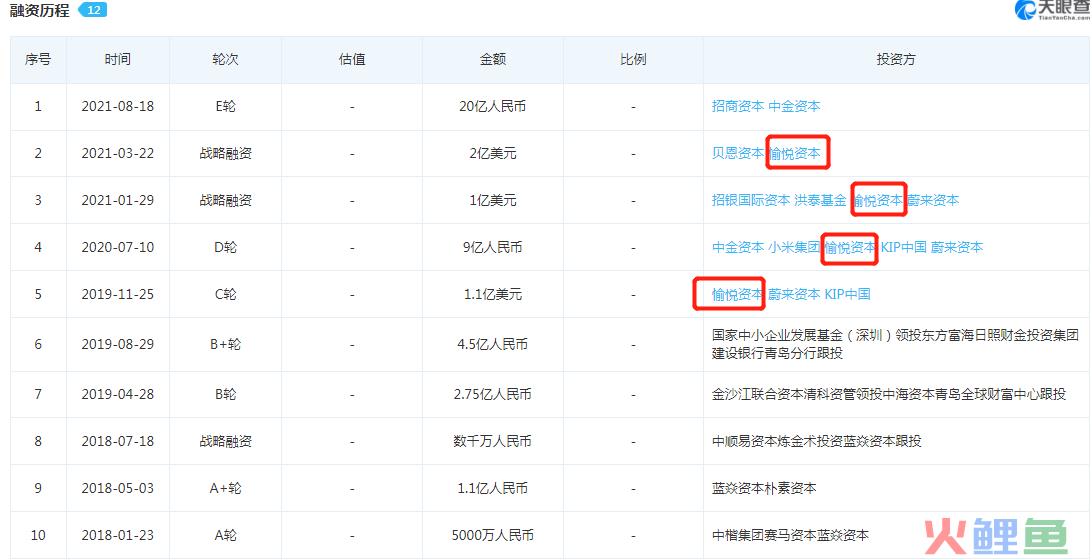Click investor text 中顺易资本炼金术投资蓝焱资本跟投
The height and width of the screenshot is (560, 1092).
click(816, 441)
